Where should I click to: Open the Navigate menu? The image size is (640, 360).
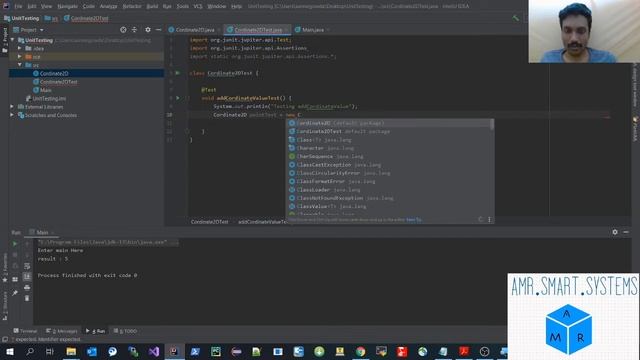[x=67, y=6]
